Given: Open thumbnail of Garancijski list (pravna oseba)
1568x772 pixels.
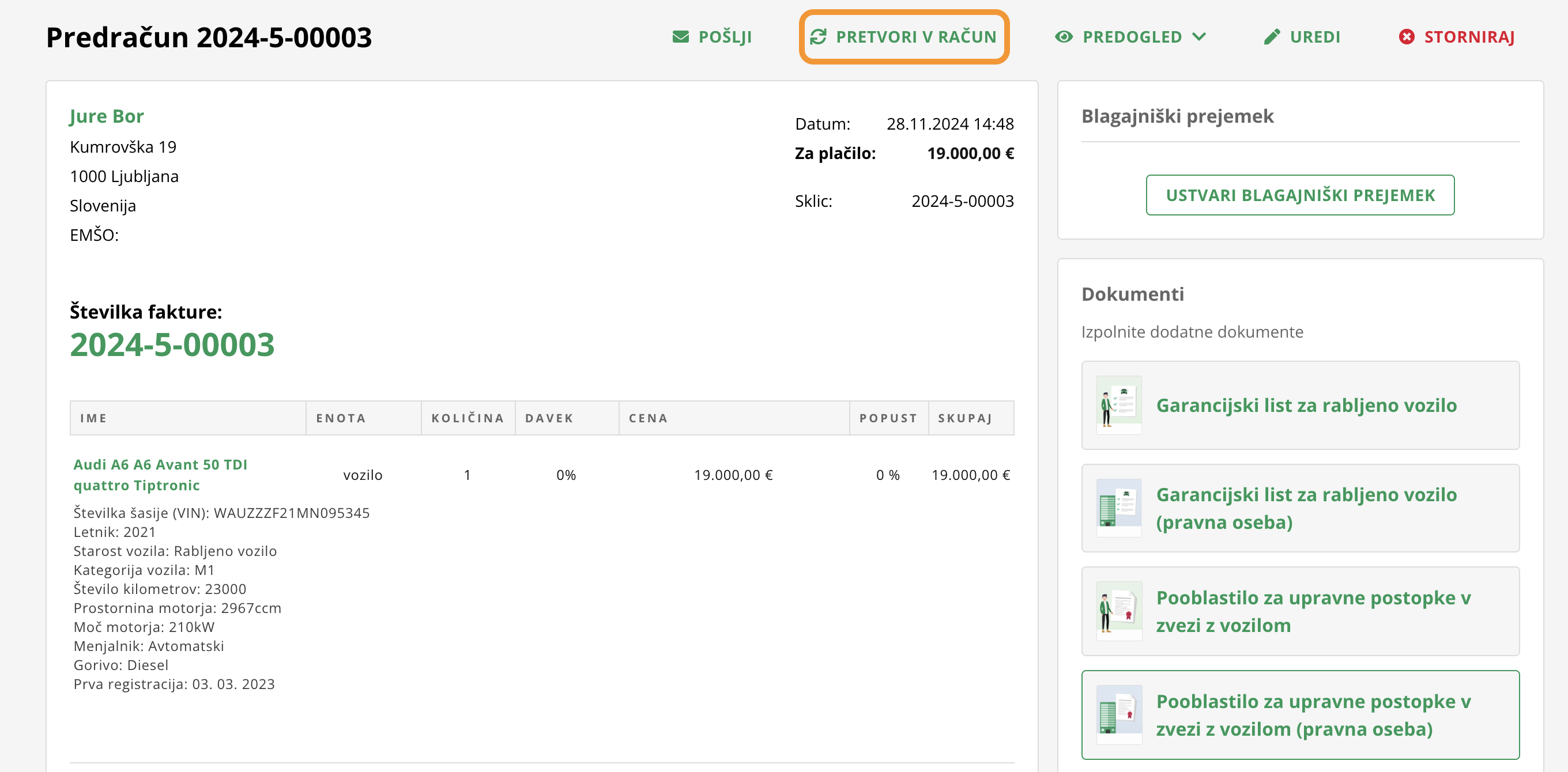Looking at the screenshot, I should coord(1119,508).
